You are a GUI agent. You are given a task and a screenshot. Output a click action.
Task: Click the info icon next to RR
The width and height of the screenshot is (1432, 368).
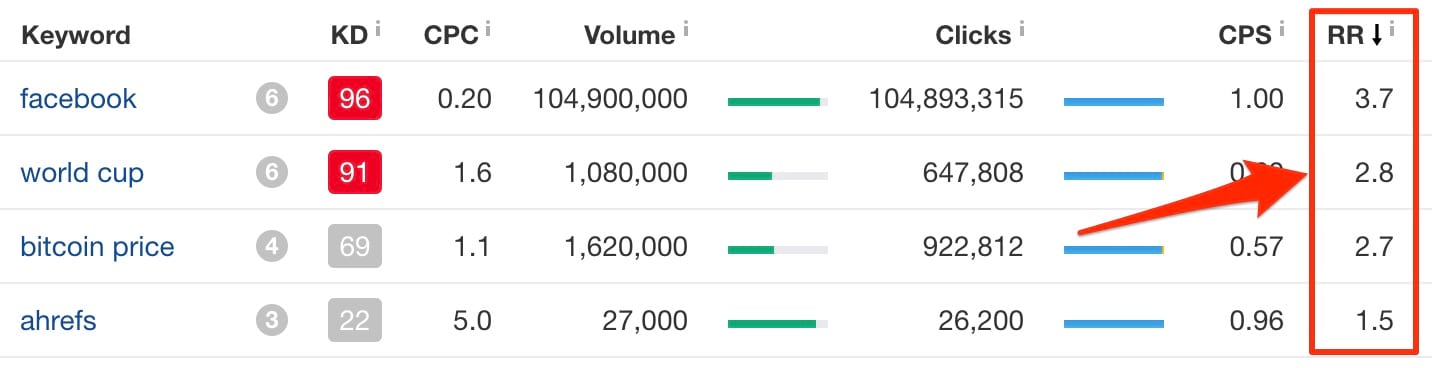coord(1392,28)
